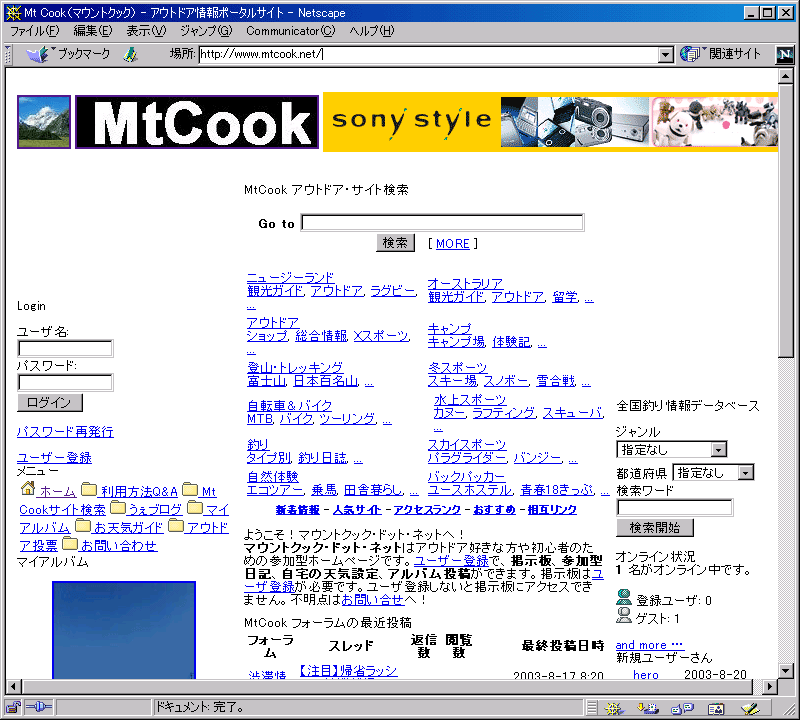Click the vertical scrollbar thumb
Viewport: 800px width, 720px height.
coord(785,221)
